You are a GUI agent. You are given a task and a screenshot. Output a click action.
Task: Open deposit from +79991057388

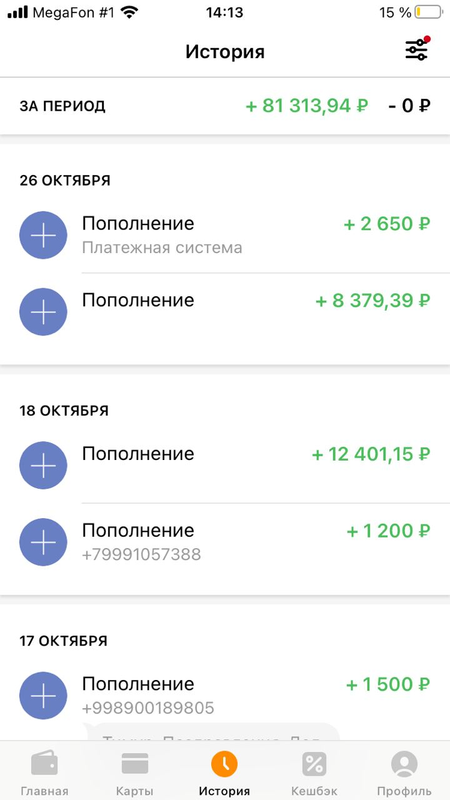coord(225,542)
